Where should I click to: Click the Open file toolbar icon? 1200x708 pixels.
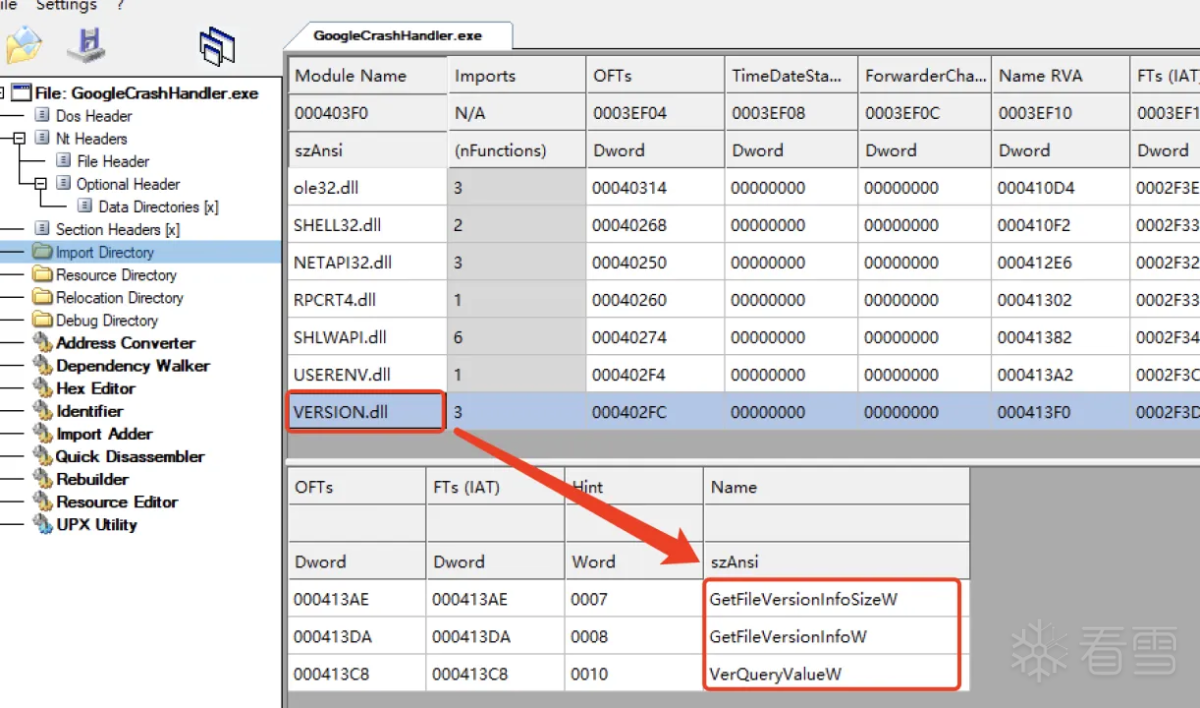23,45
